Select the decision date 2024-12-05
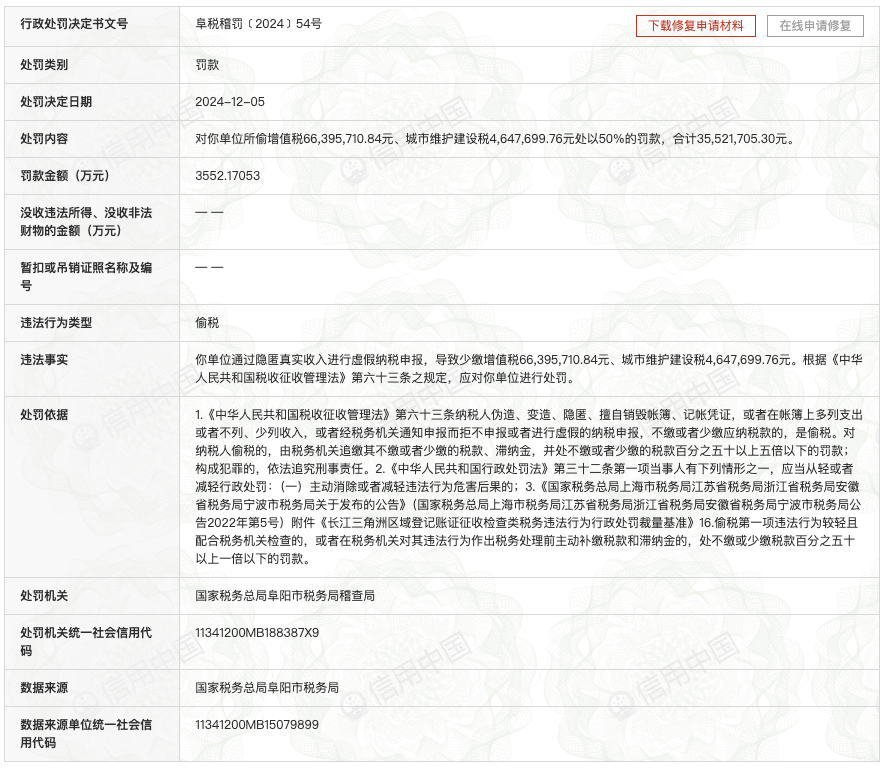Image resolution: width=887 pixels, height=769 pixels. pos(229,103)
